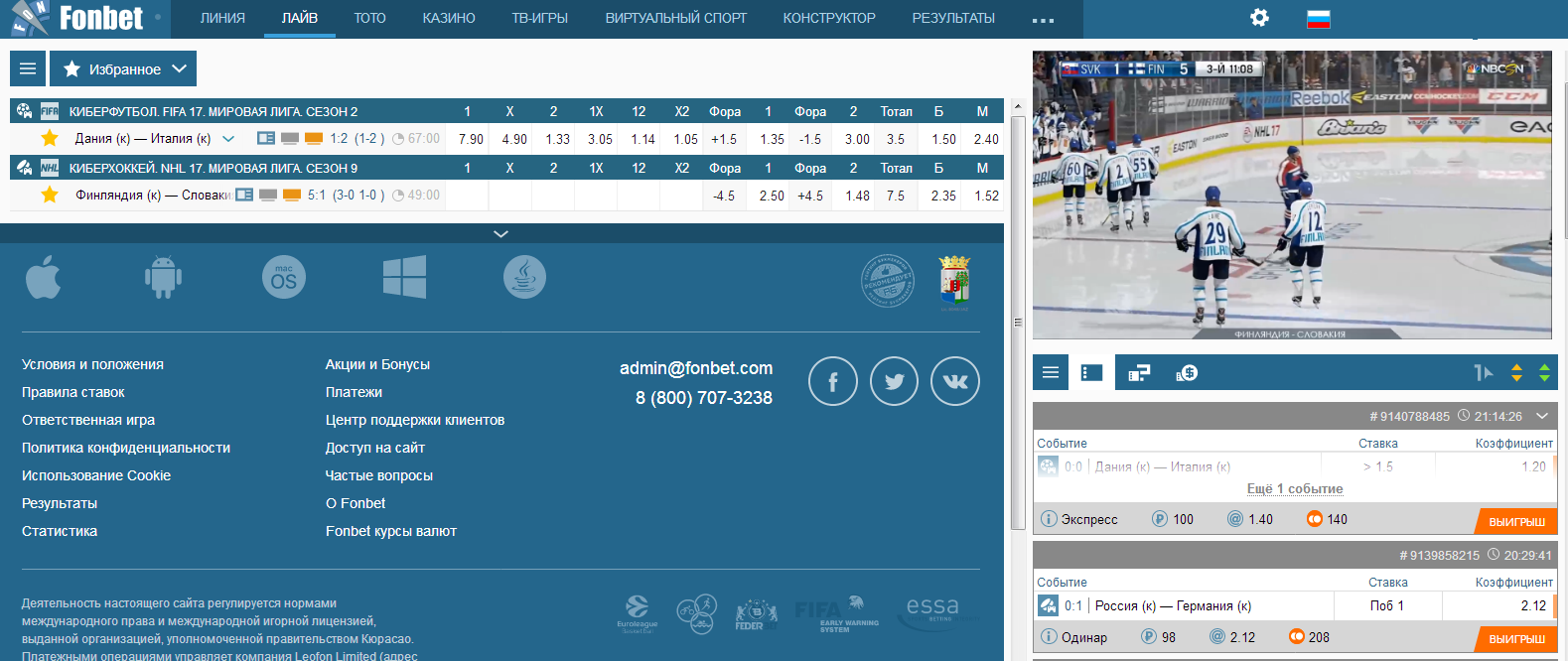This screenshot has width=1568, height=661.
Task: Click ВЫИГРЫШ on the Экспресс bet
Action: pos(1516,521)
